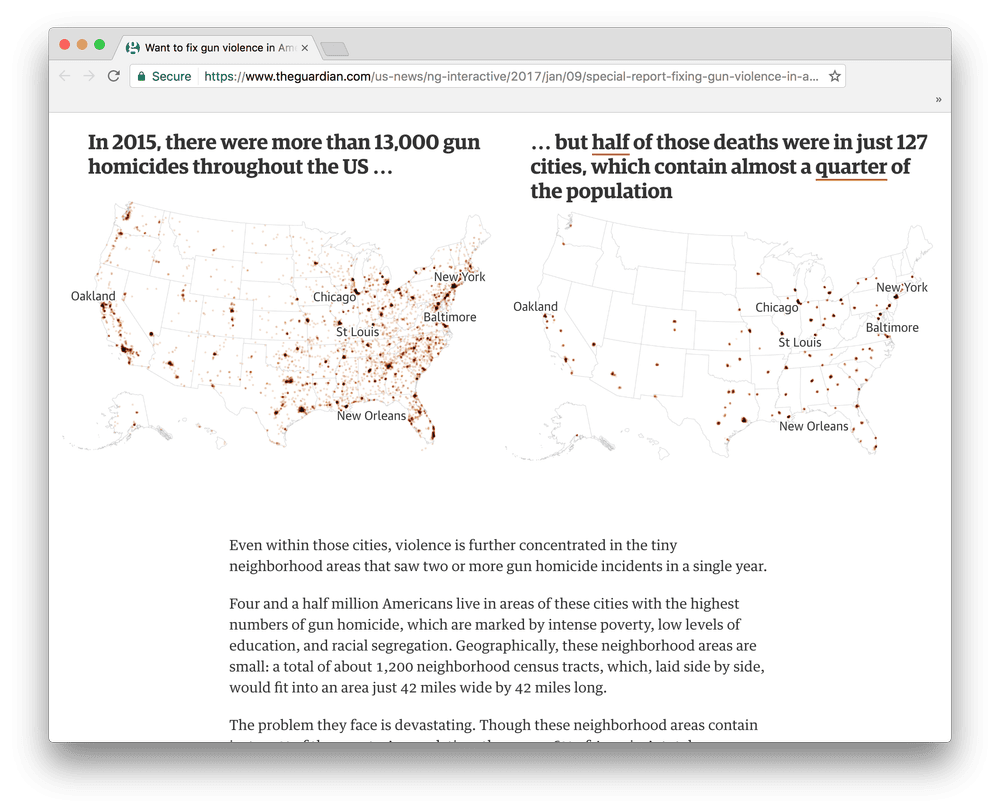Click the 'Chicago' label on the right map
Viewport: 1000px width, 812px height.
point(777,307)
